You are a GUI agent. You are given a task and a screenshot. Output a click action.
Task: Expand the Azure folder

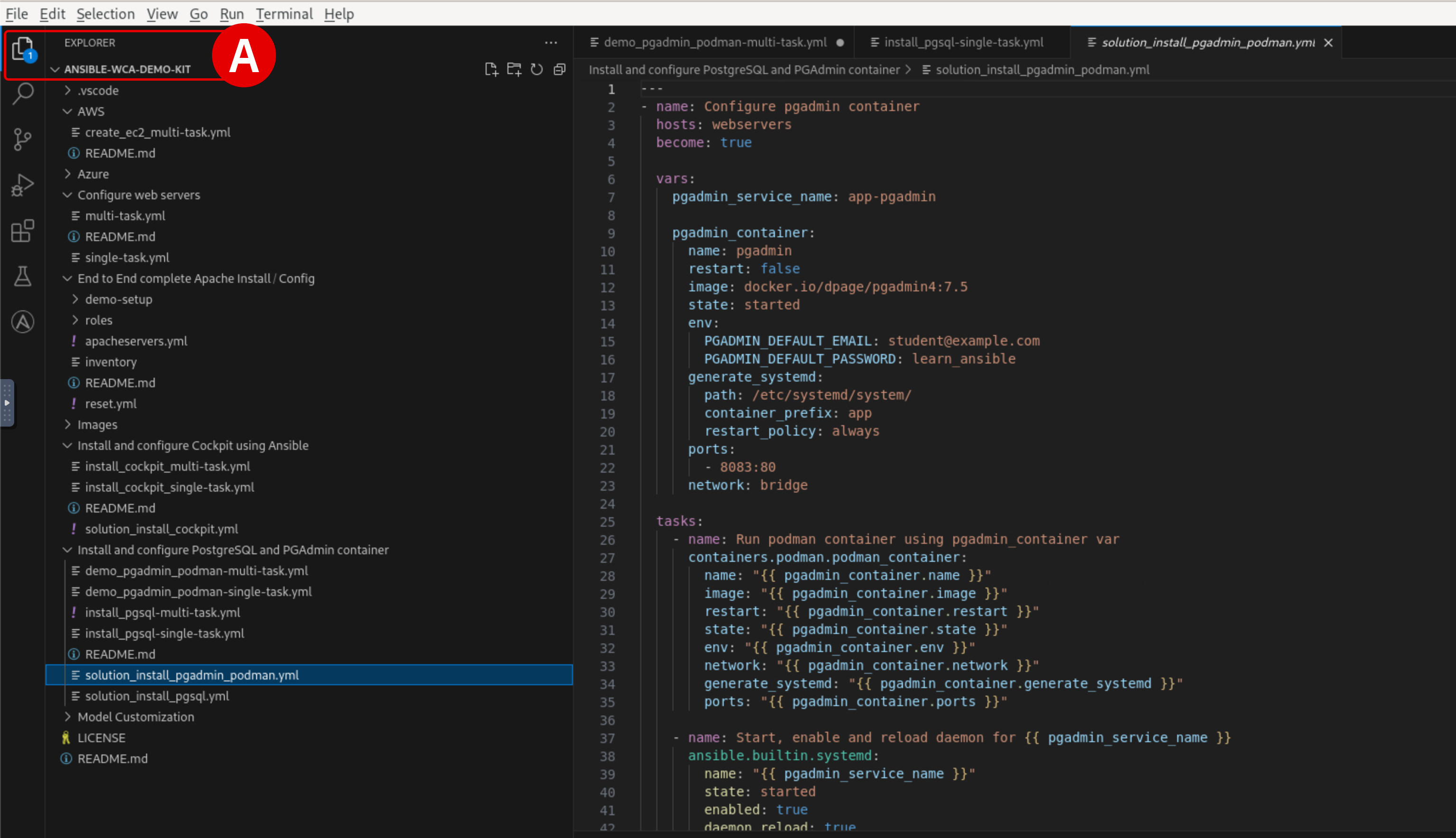pyautogui.click(x=92, y=174)
